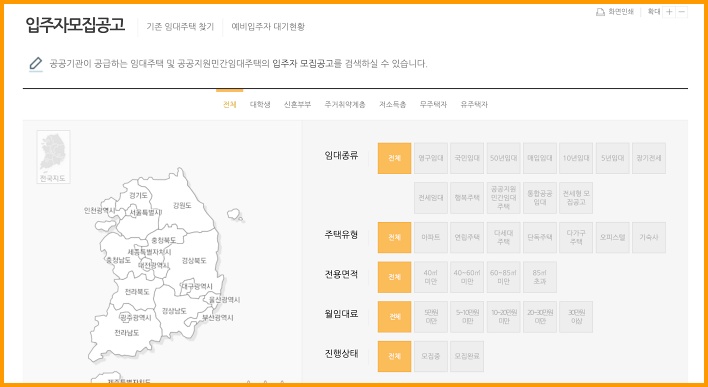
Task: Toggle the 5년임대 filter
Action: pyautogui.click(x=612, y=159)
